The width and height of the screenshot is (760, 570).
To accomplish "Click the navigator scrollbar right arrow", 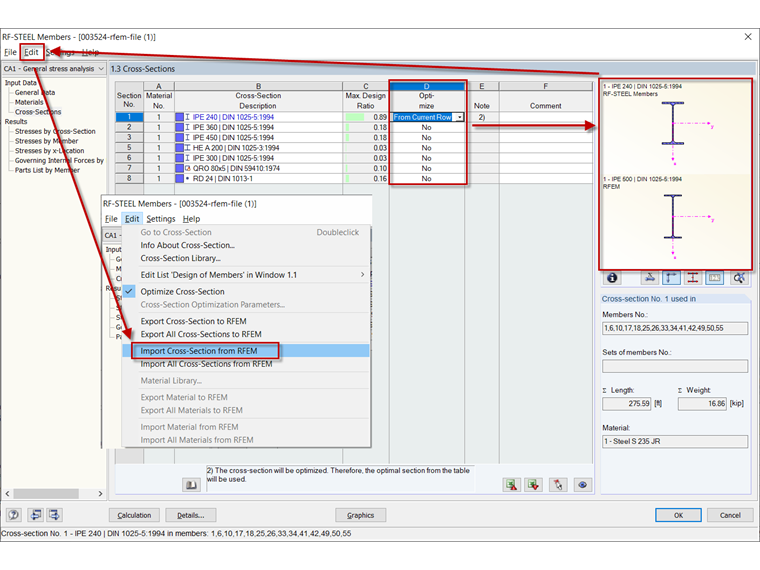I will 100,493.
